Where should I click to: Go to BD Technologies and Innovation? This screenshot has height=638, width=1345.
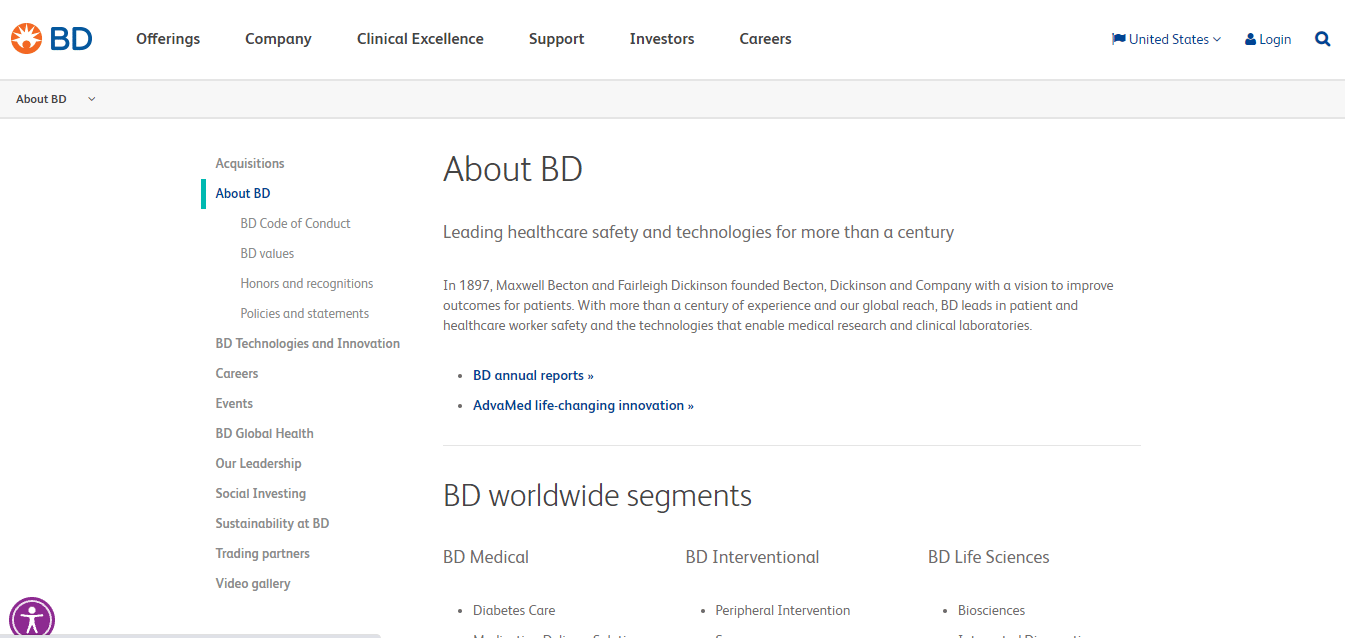click(308, 344)
